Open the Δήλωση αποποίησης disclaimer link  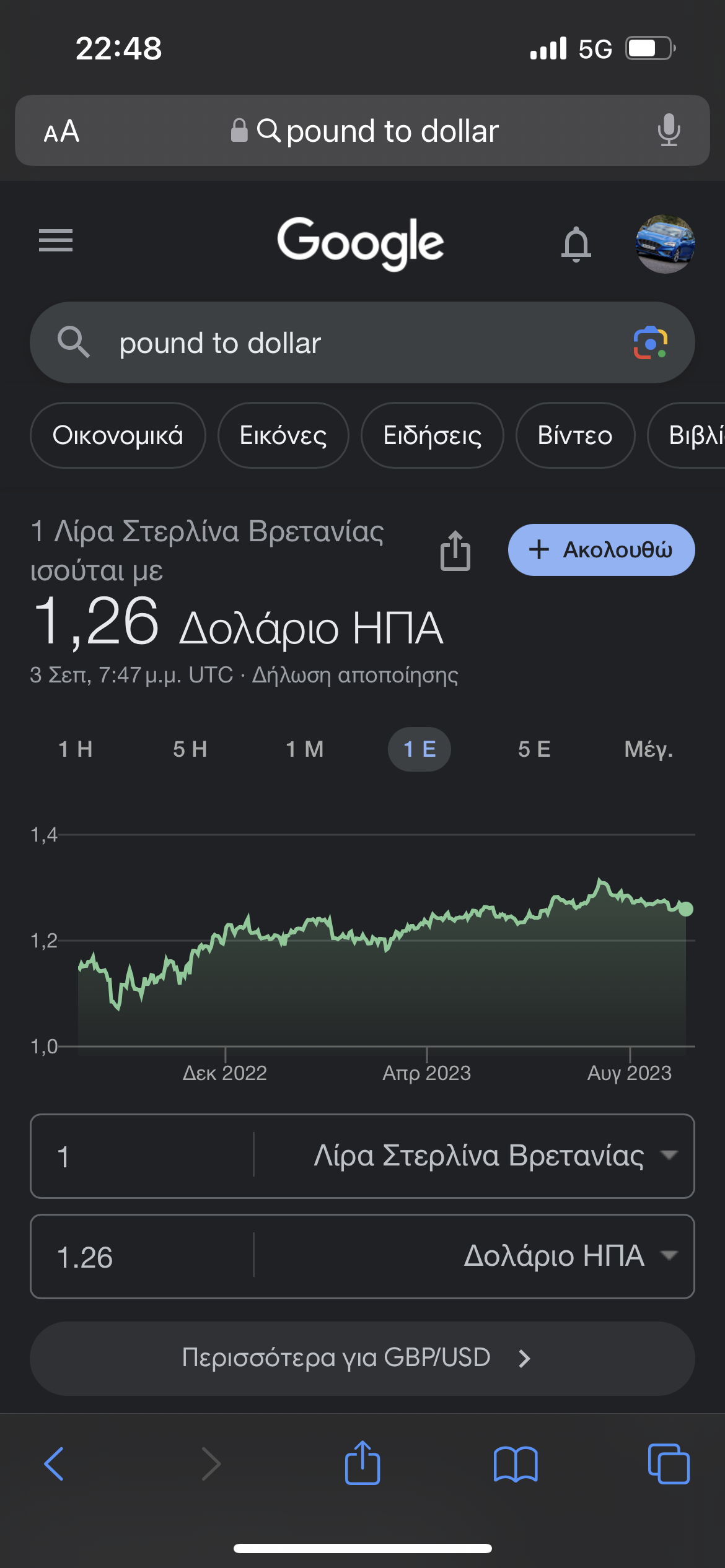355,675
